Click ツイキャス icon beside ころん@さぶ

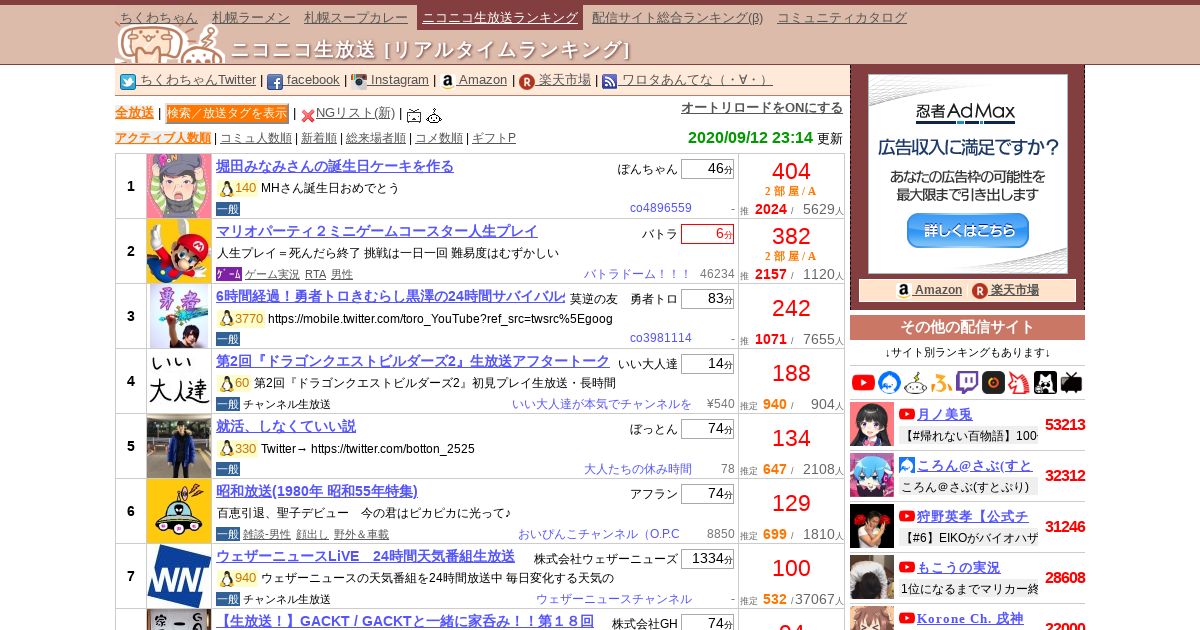click(907, 465)
